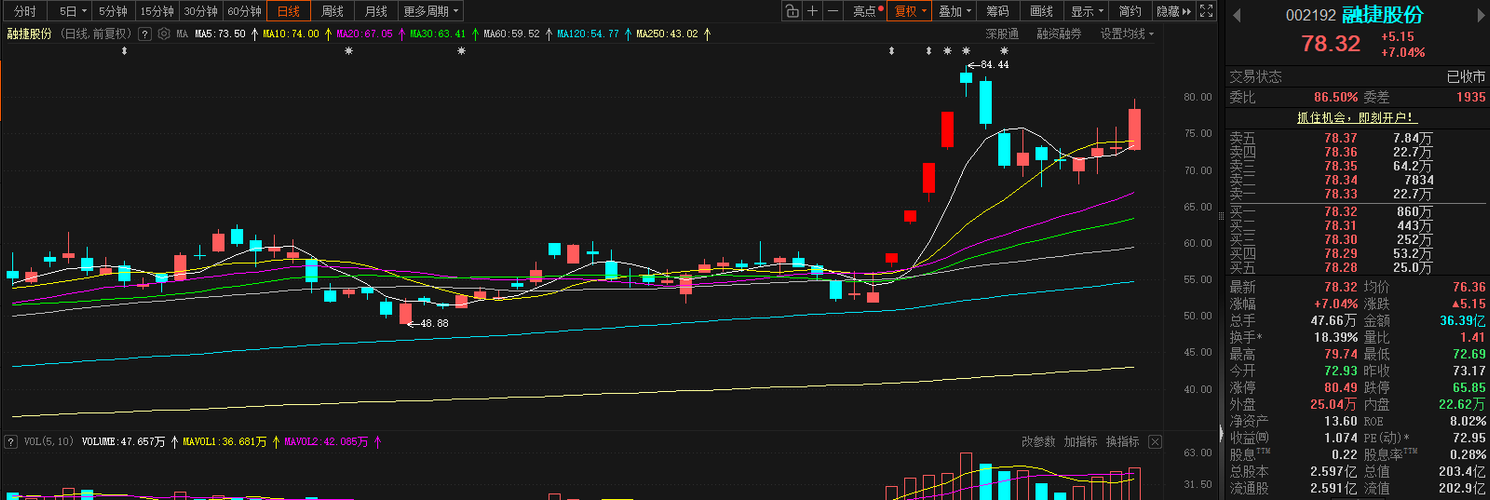This screenshot has width=1490, height=500.
Task: Click the MA10 up arrow indicator
Action: (x=328, y=33)
